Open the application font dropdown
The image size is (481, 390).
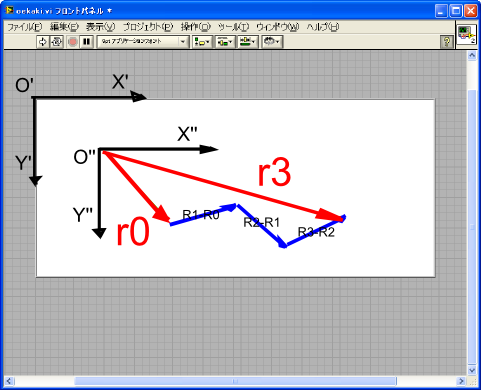click(x=143, y=42)
